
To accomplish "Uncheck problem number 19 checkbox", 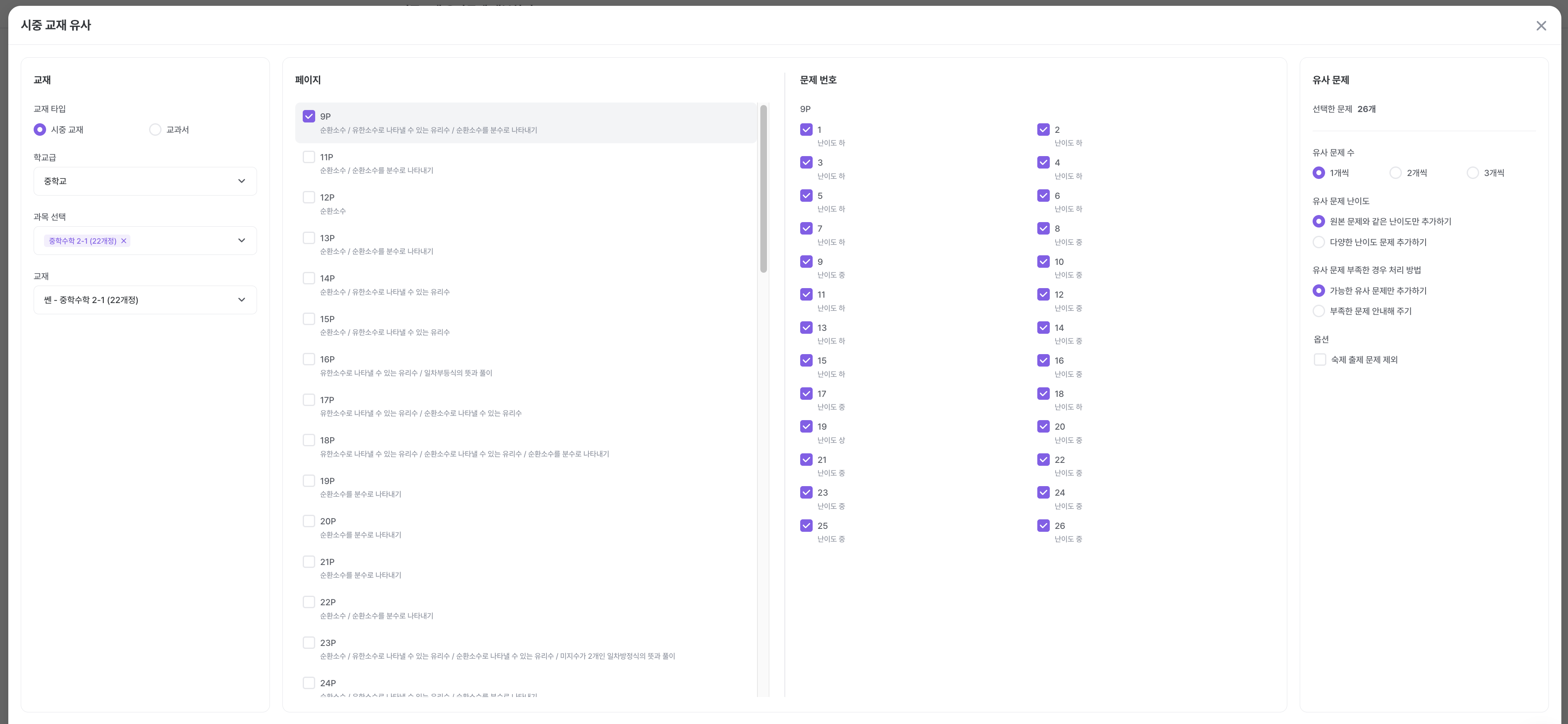I will click(x=806, y=426).
